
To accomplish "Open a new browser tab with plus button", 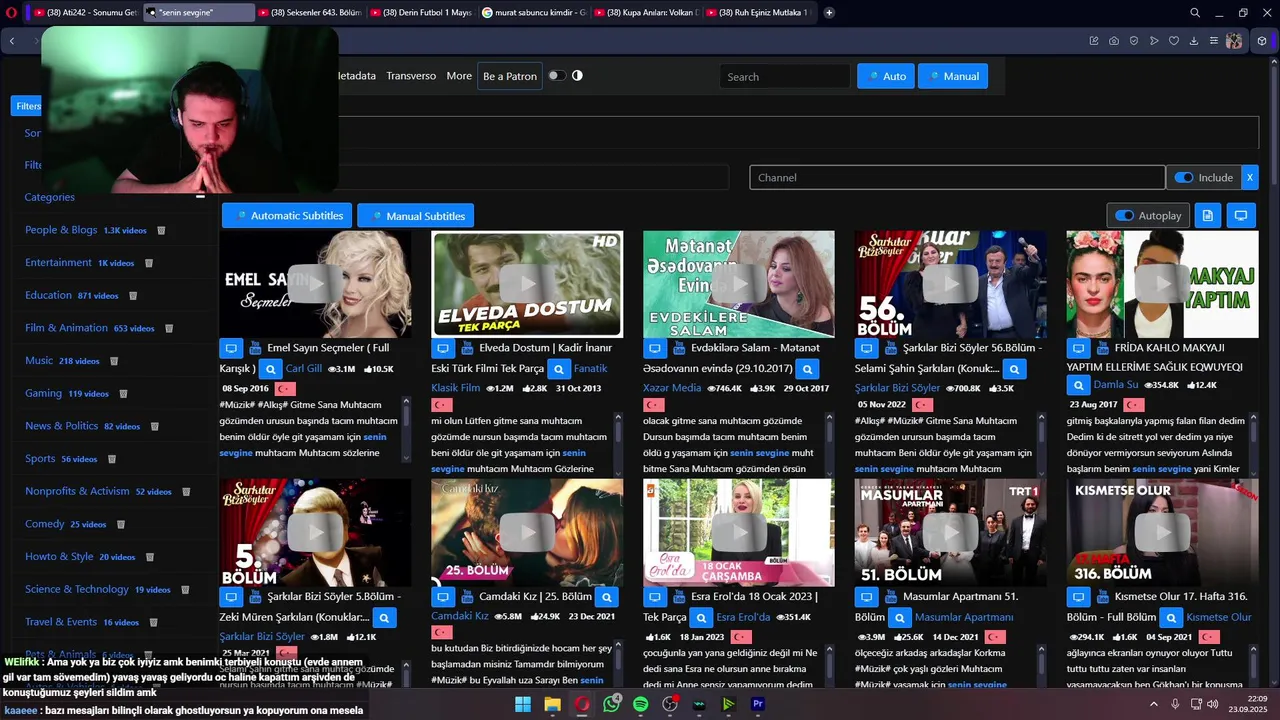I will (x=829, y=13).
